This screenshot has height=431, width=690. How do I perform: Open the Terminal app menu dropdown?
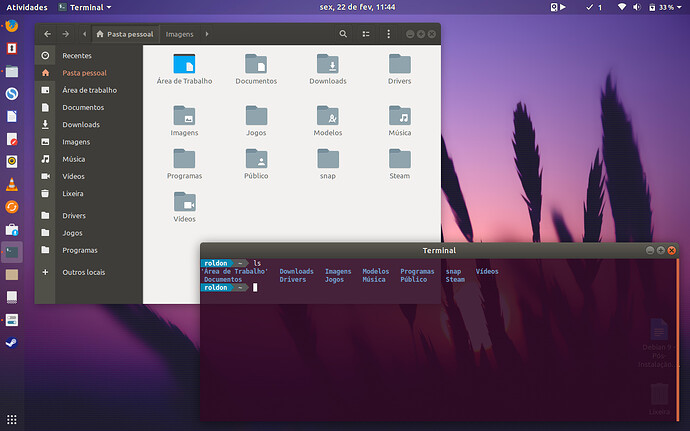point(85,7)
